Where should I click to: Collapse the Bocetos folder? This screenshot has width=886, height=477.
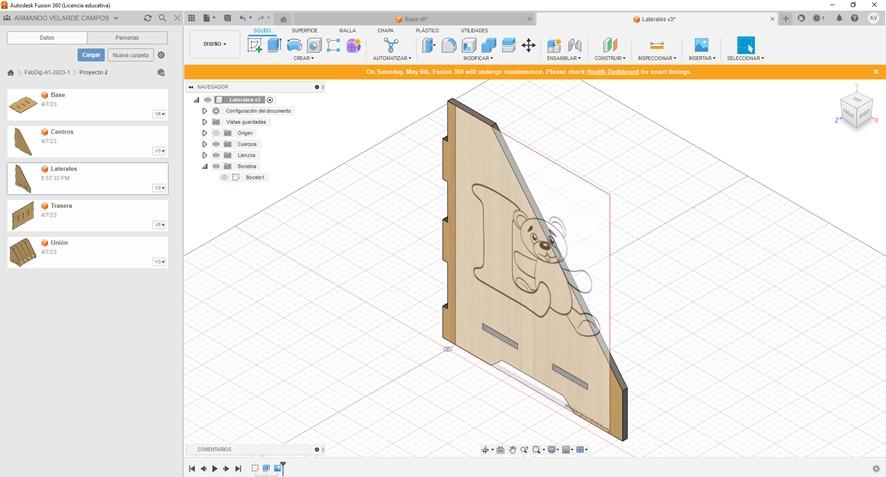point(205,166)
